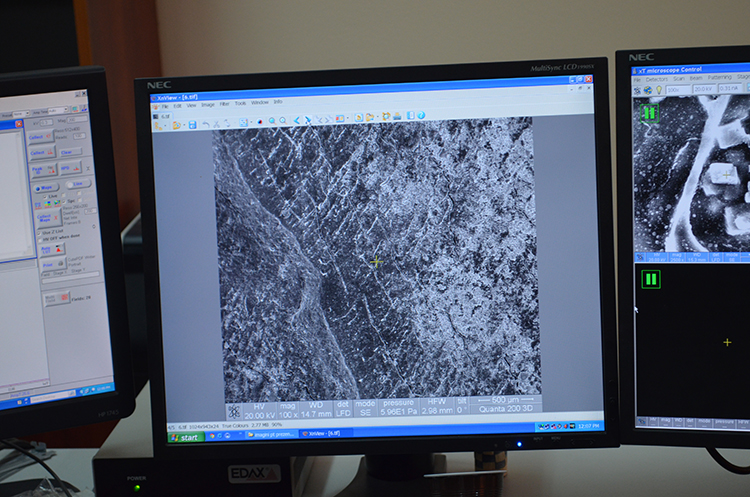Click the Print button in EDAX panel
This screenshot has height=497, width=750.
click(53, 264)
